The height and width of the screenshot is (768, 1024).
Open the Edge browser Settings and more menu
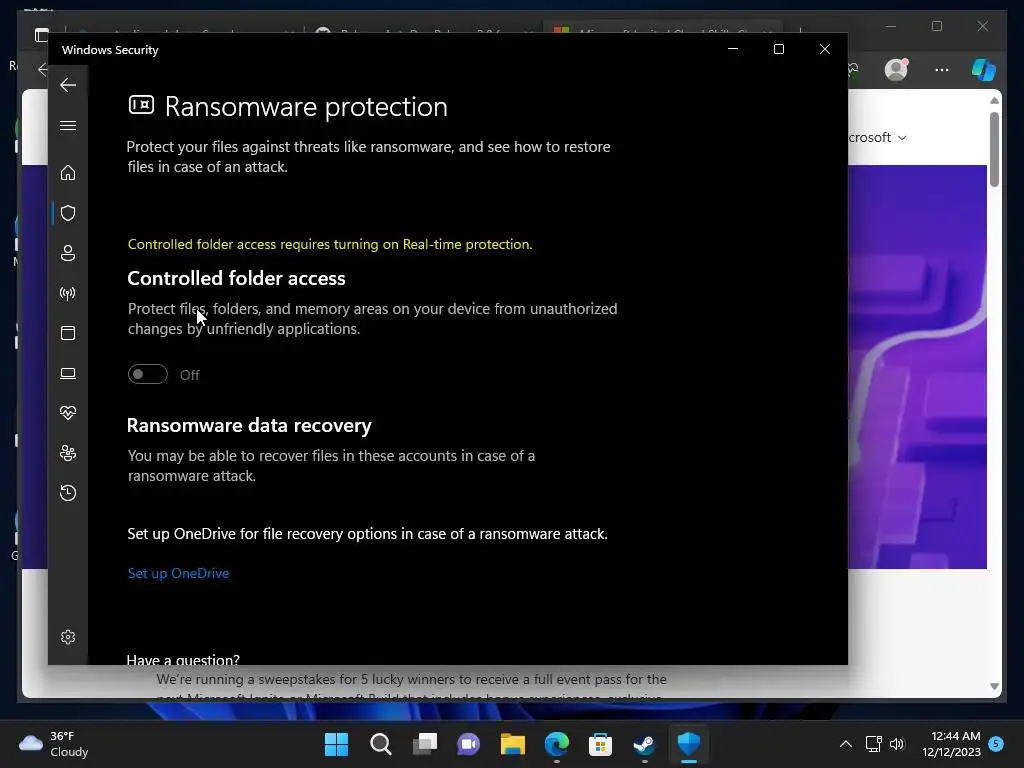click(x=942, y=70)
